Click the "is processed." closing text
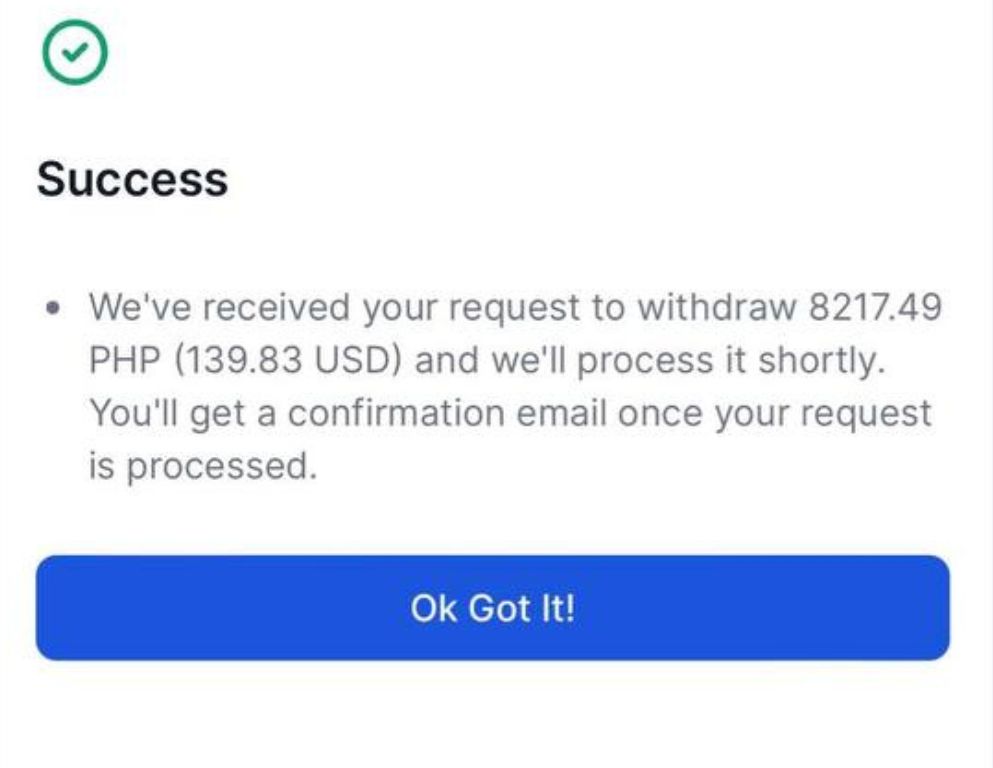The width and height of the screenshot is (993, 768). point(202,467)
